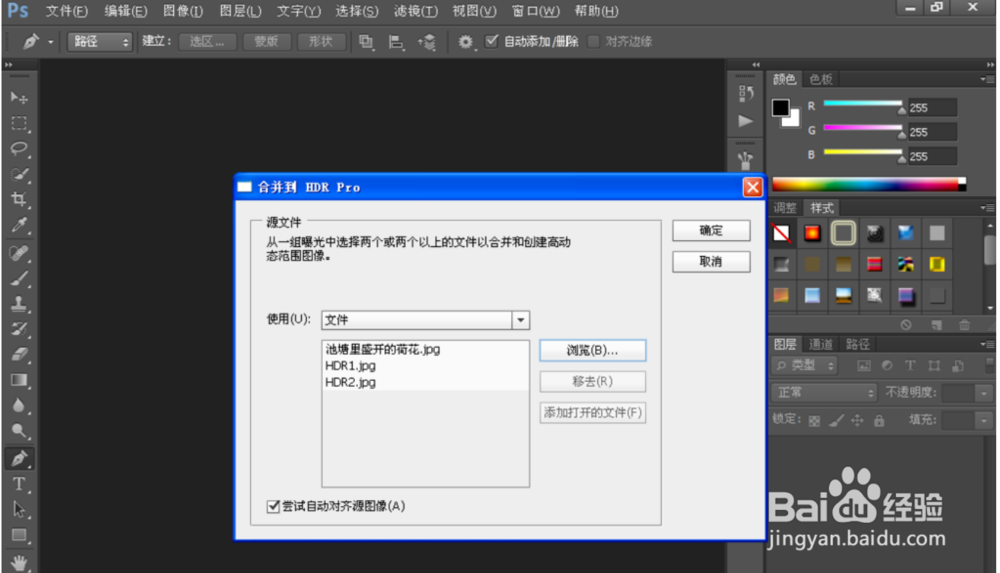Open the Color panel flyout menu
This screenshot has width=1000, height=573.
[987, 79]
